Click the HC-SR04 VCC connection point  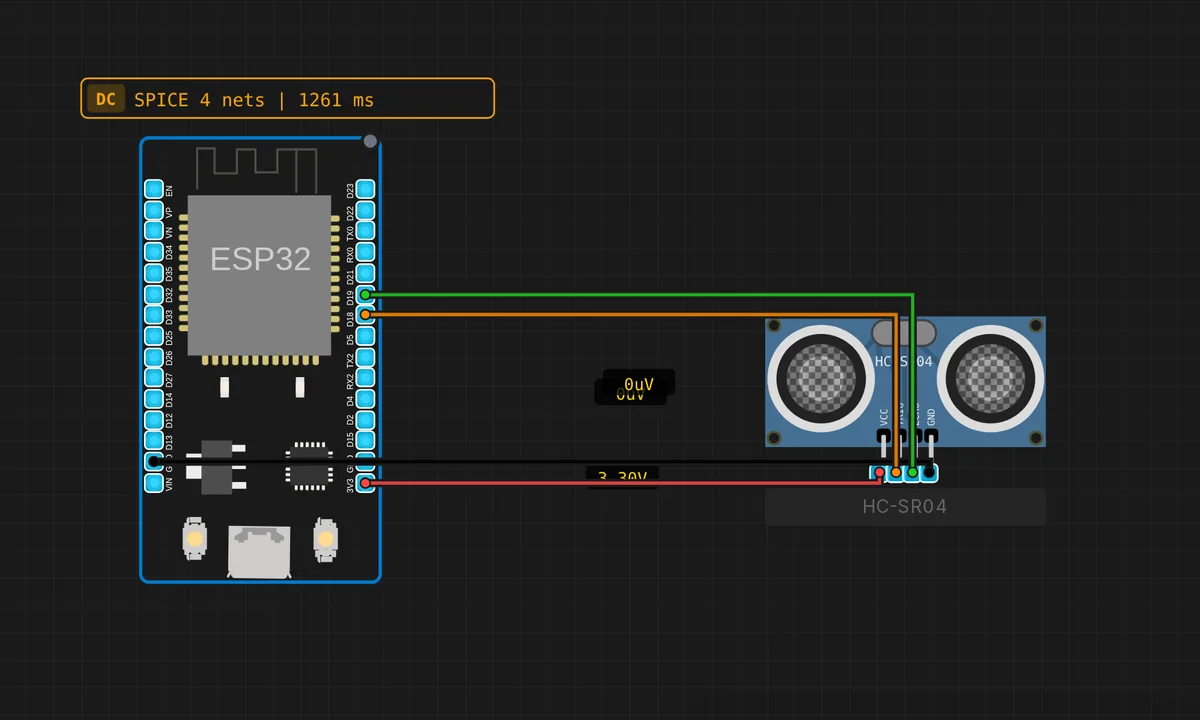[x=880, y=471]
